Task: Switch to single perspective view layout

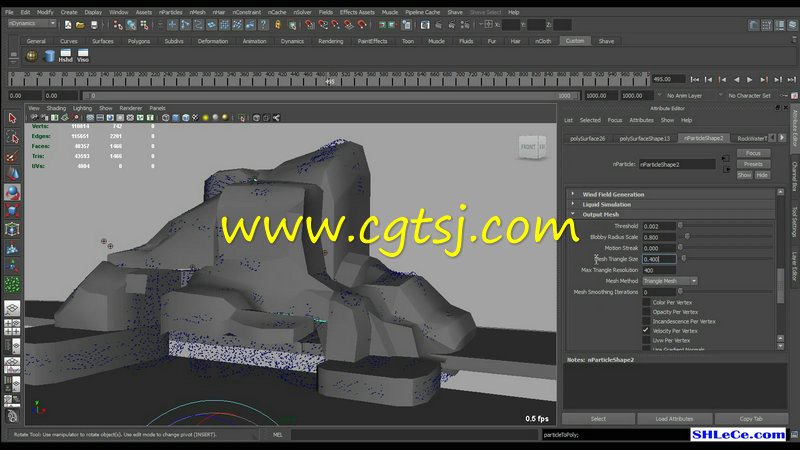Action: tap(12, 308)
